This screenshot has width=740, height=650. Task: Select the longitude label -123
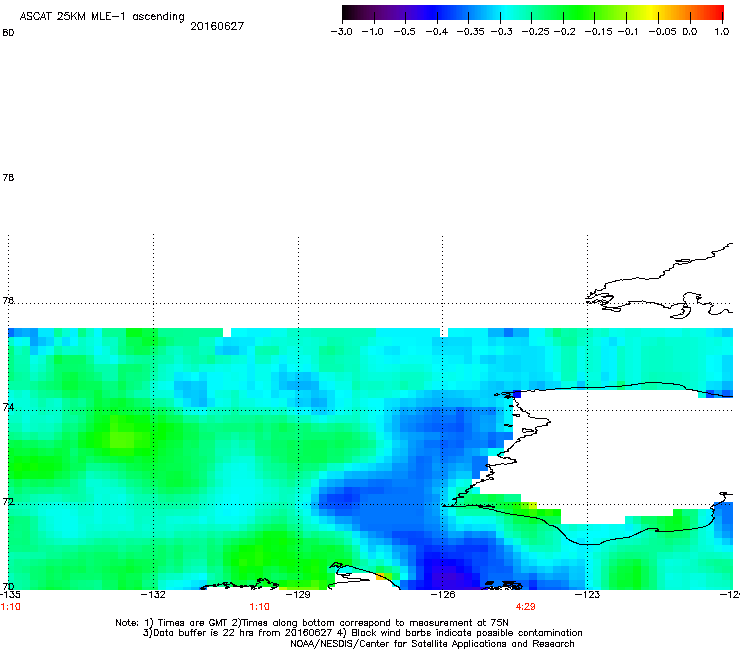588,595
